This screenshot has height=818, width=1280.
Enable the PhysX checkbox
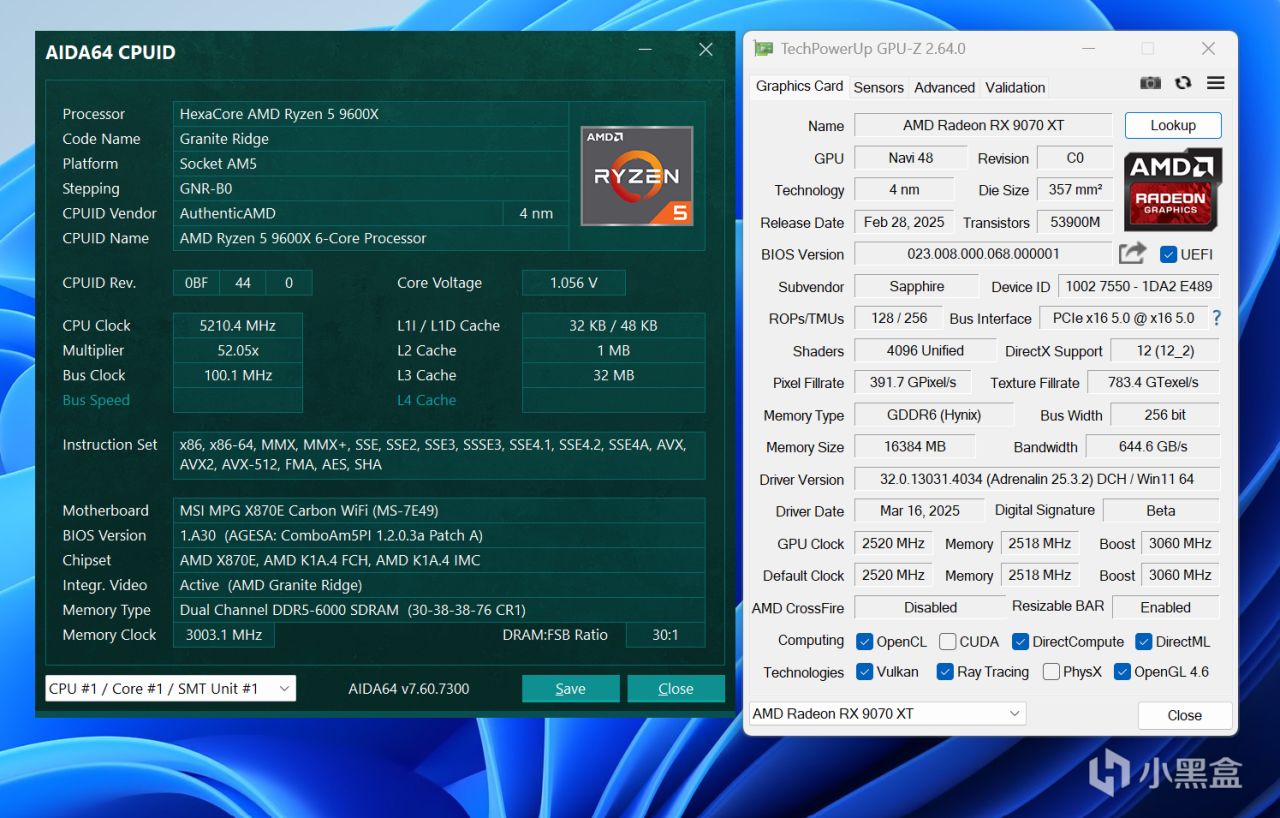coord(1051,672)
